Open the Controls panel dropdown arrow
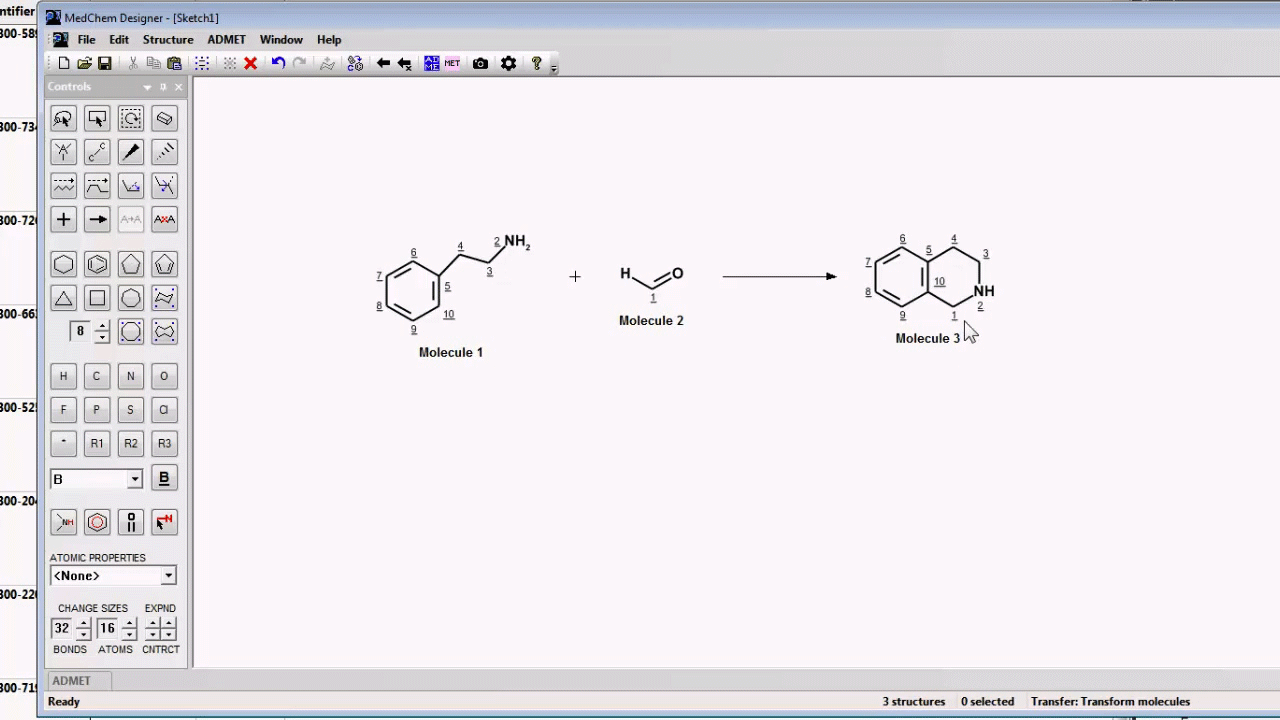The image size is (1280, 720). (147, 87)
